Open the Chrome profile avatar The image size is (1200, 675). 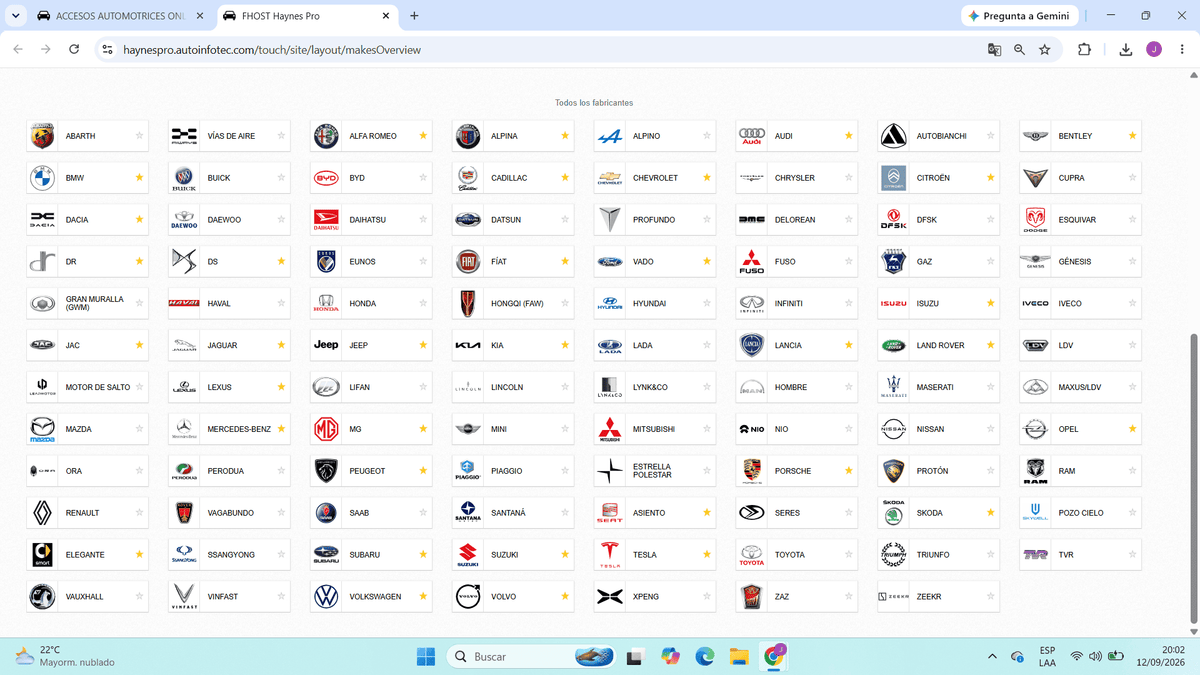coord(1154,49)
